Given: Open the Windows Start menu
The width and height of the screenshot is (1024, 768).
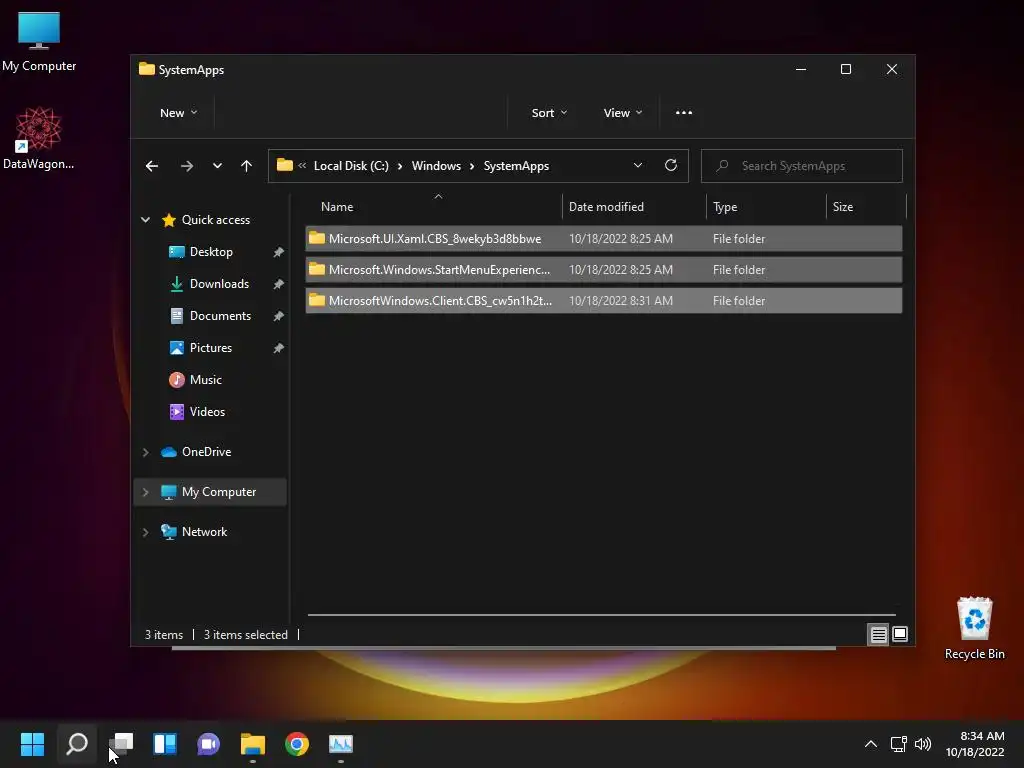Looking at the screenshot, I should pos(32,744).
